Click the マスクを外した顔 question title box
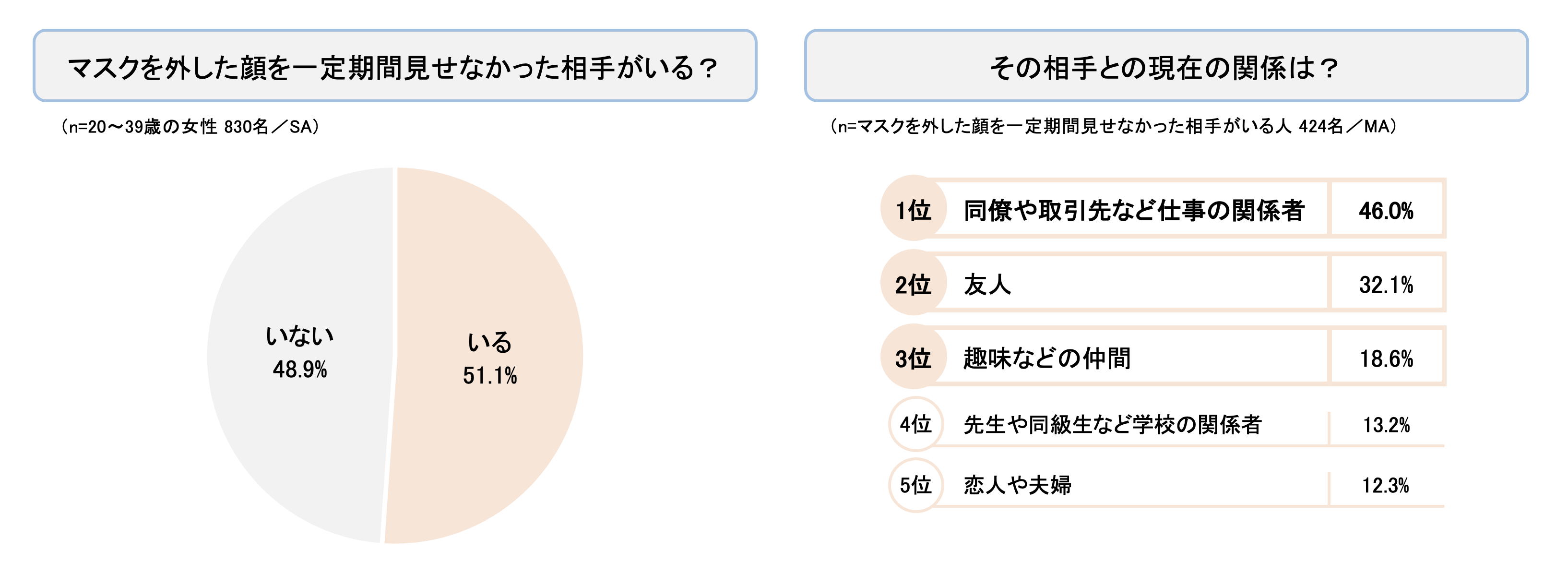The height and width of the screenshot is (574, 1568). pos(394,66)
